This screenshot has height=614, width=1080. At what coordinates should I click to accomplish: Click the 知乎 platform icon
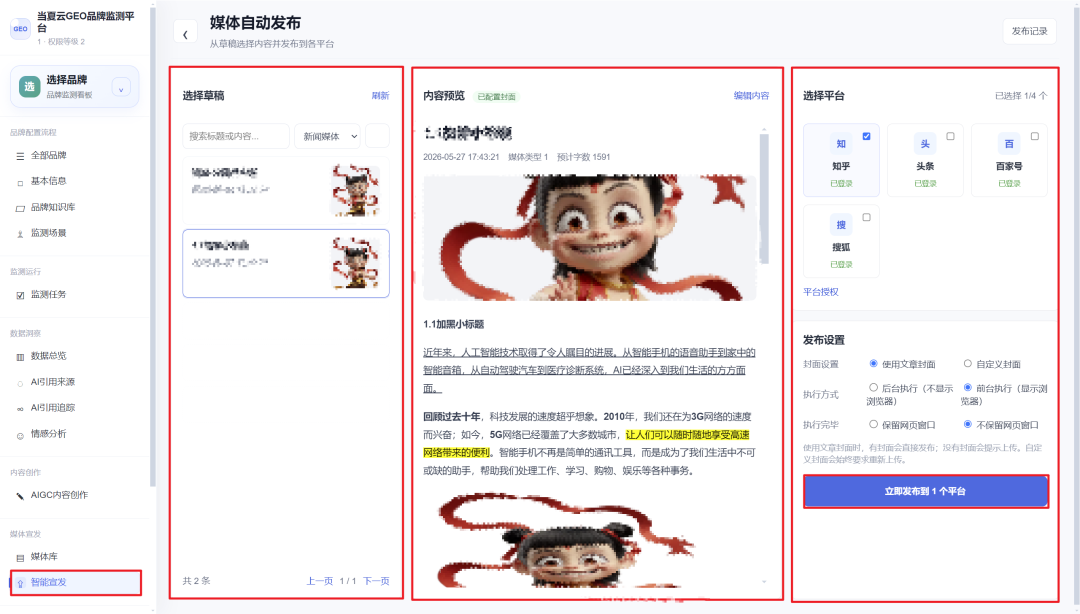[841, 144]
